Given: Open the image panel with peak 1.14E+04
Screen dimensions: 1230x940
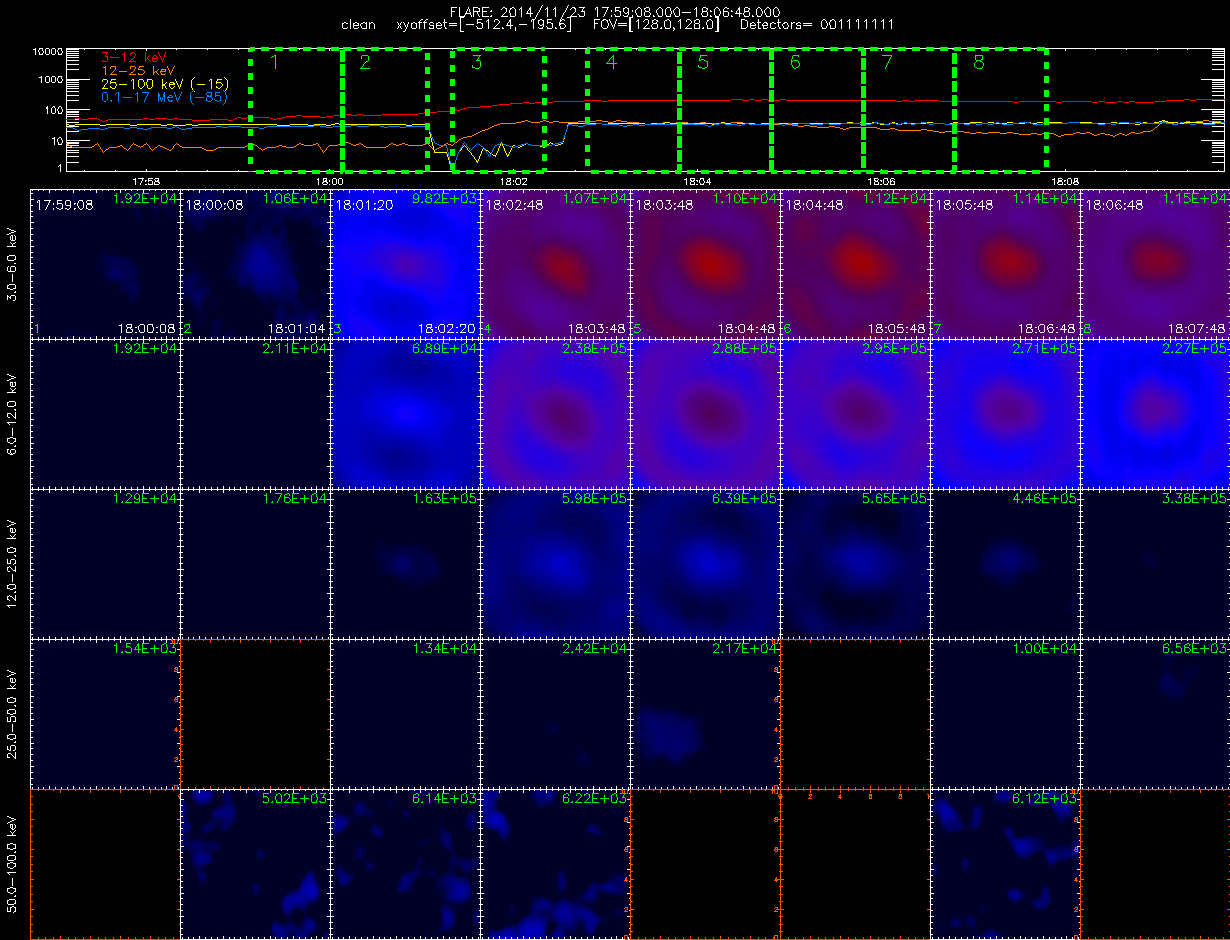Looking at the screenshot, I should pyautogui.click(x=1005, y=262).
